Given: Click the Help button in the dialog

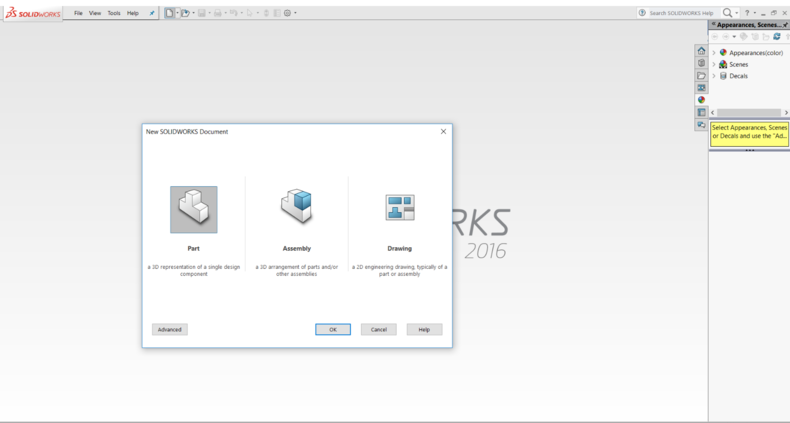Looking at the screenshot, I should pyautogui.click(x=424, y=329).
